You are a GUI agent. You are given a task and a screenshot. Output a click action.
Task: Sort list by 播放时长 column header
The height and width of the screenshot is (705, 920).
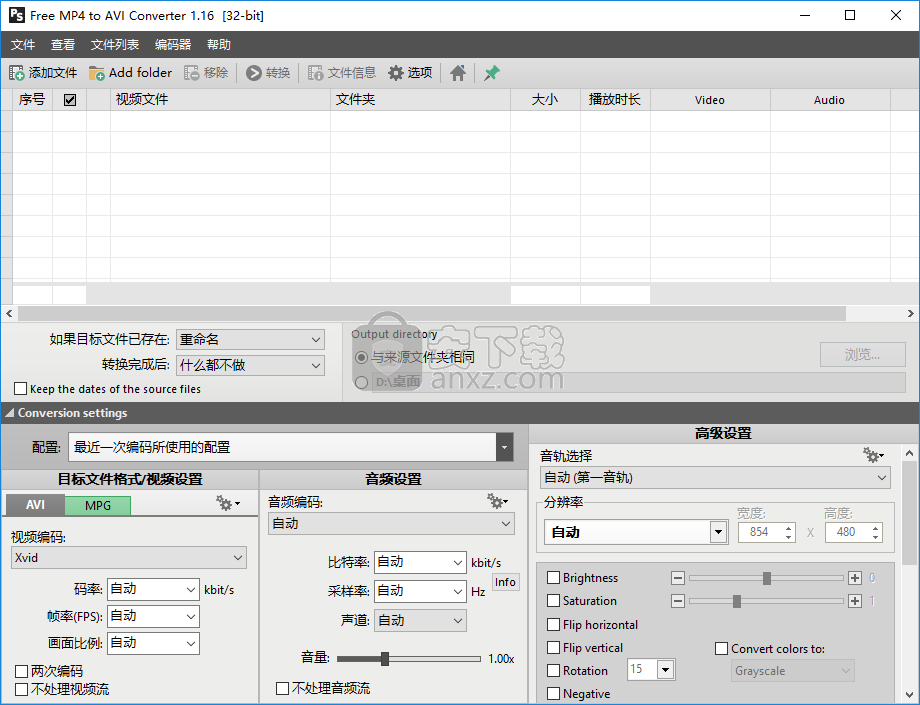[x=615, y=100]
